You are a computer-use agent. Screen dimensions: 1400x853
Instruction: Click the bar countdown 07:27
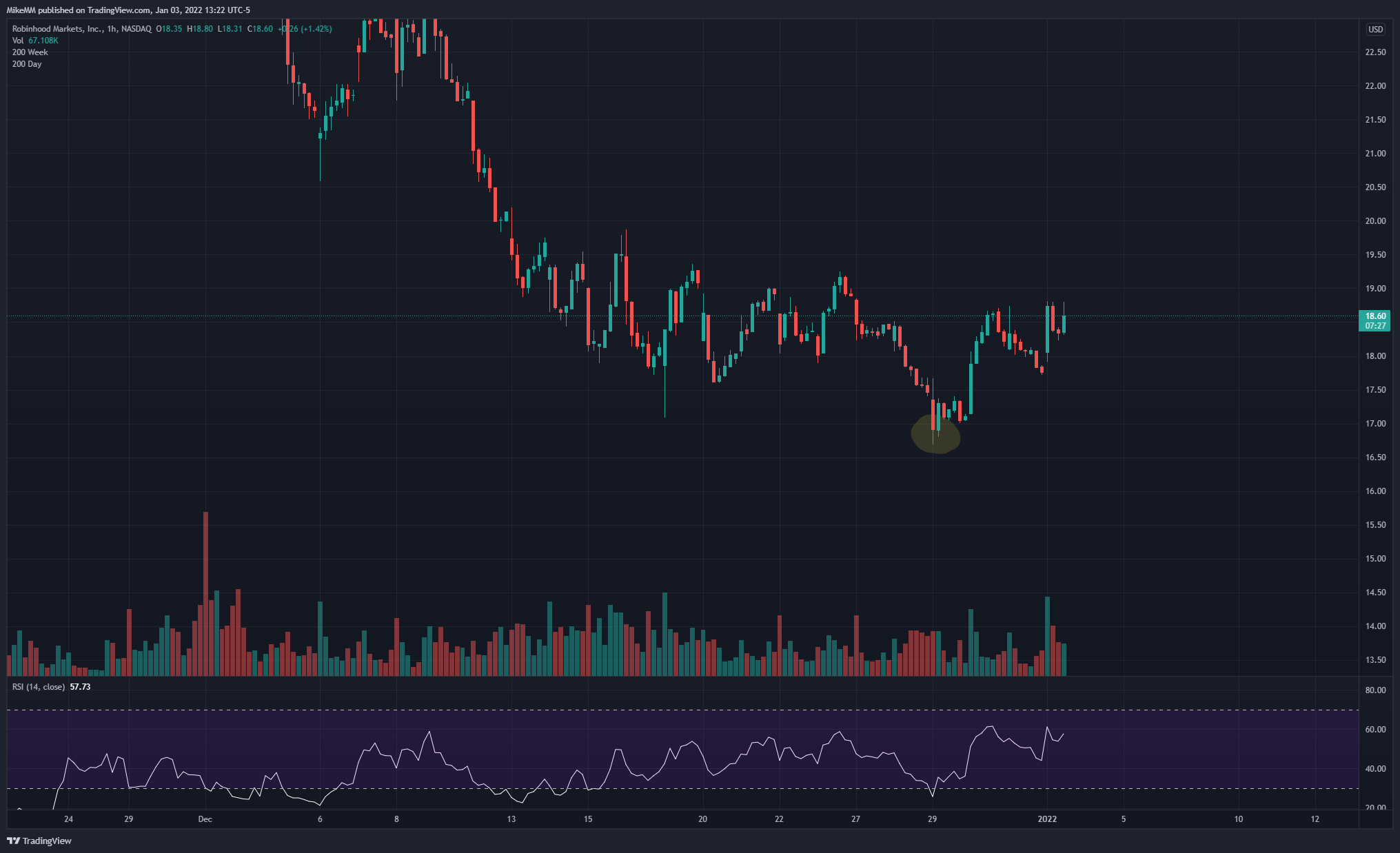pyautogui.click(x=1375, y=326)
